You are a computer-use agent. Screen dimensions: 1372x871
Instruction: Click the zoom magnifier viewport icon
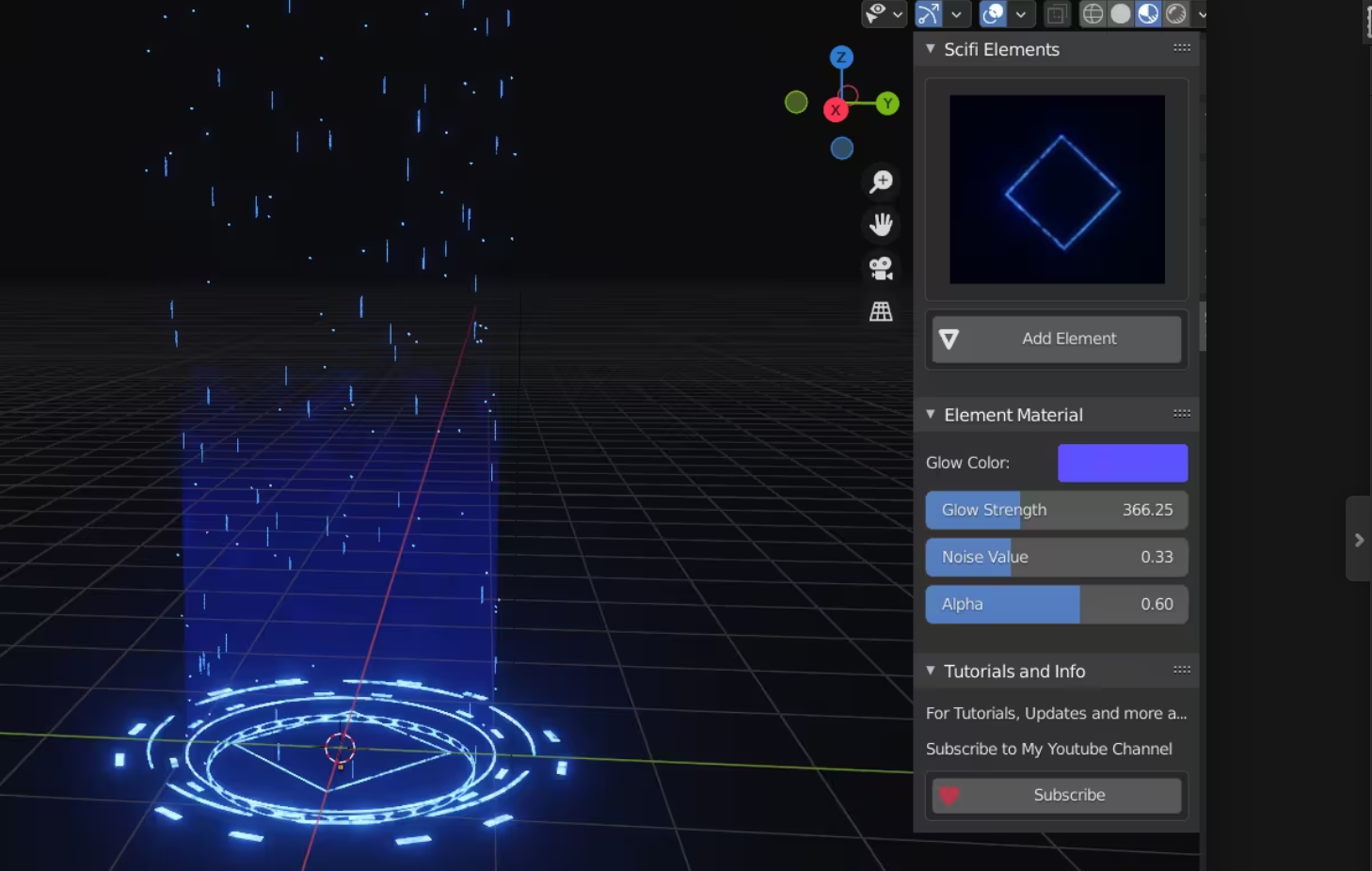tap(881, 182)
